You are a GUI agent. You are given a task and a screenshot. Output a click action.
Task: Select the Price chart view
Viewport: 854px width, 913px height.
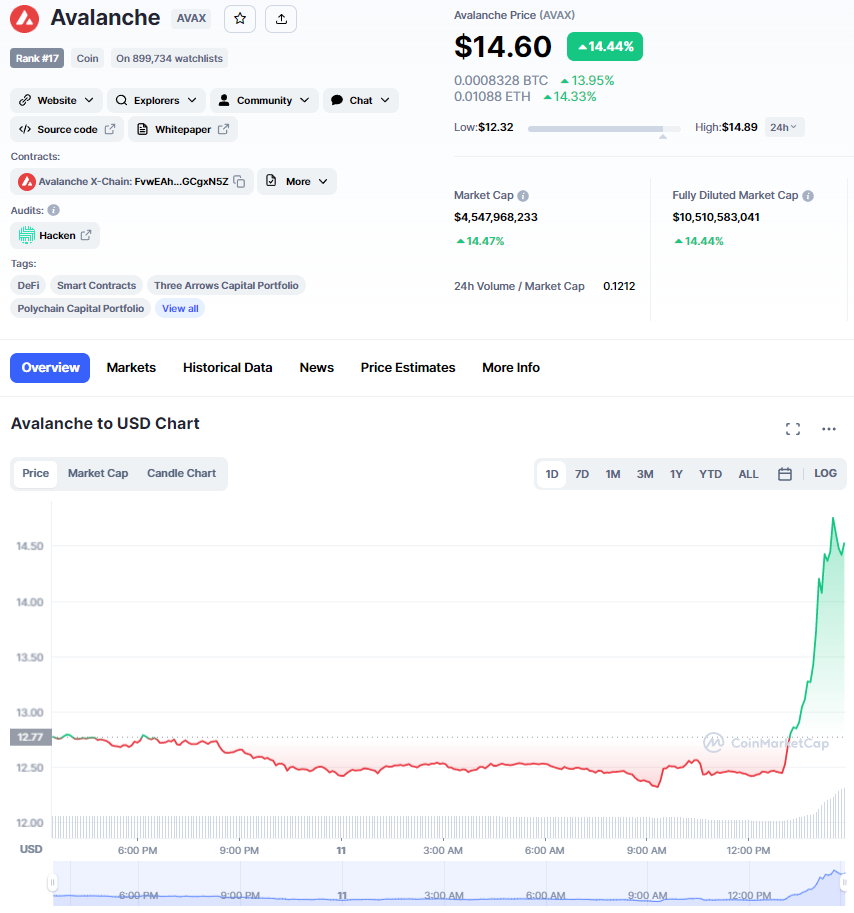(x=36, y=473)
